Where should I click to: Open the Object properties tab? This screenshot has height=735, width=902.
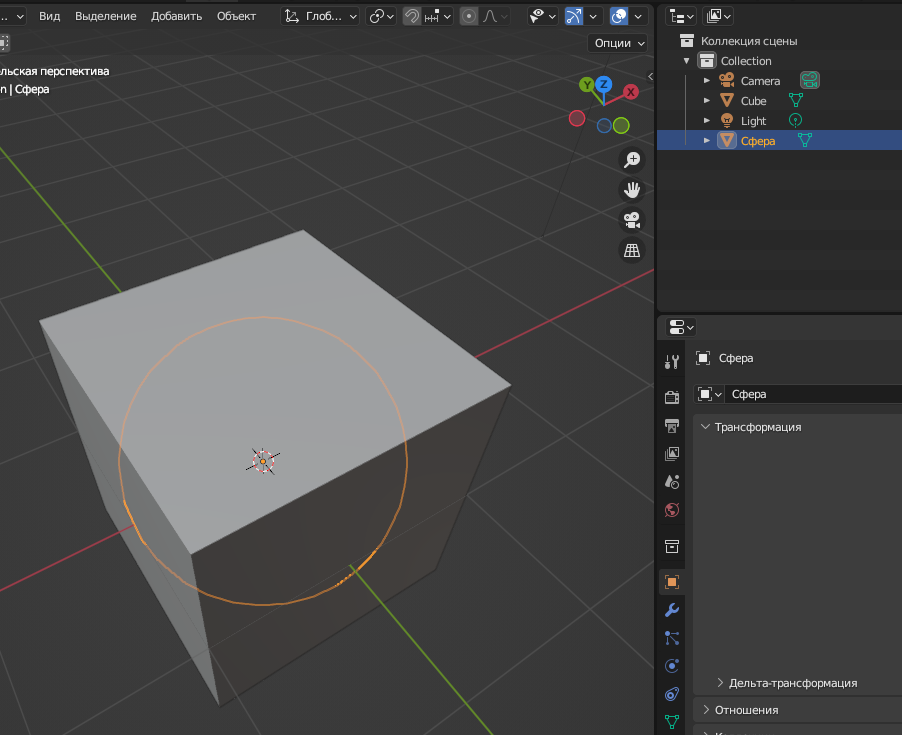671,581
